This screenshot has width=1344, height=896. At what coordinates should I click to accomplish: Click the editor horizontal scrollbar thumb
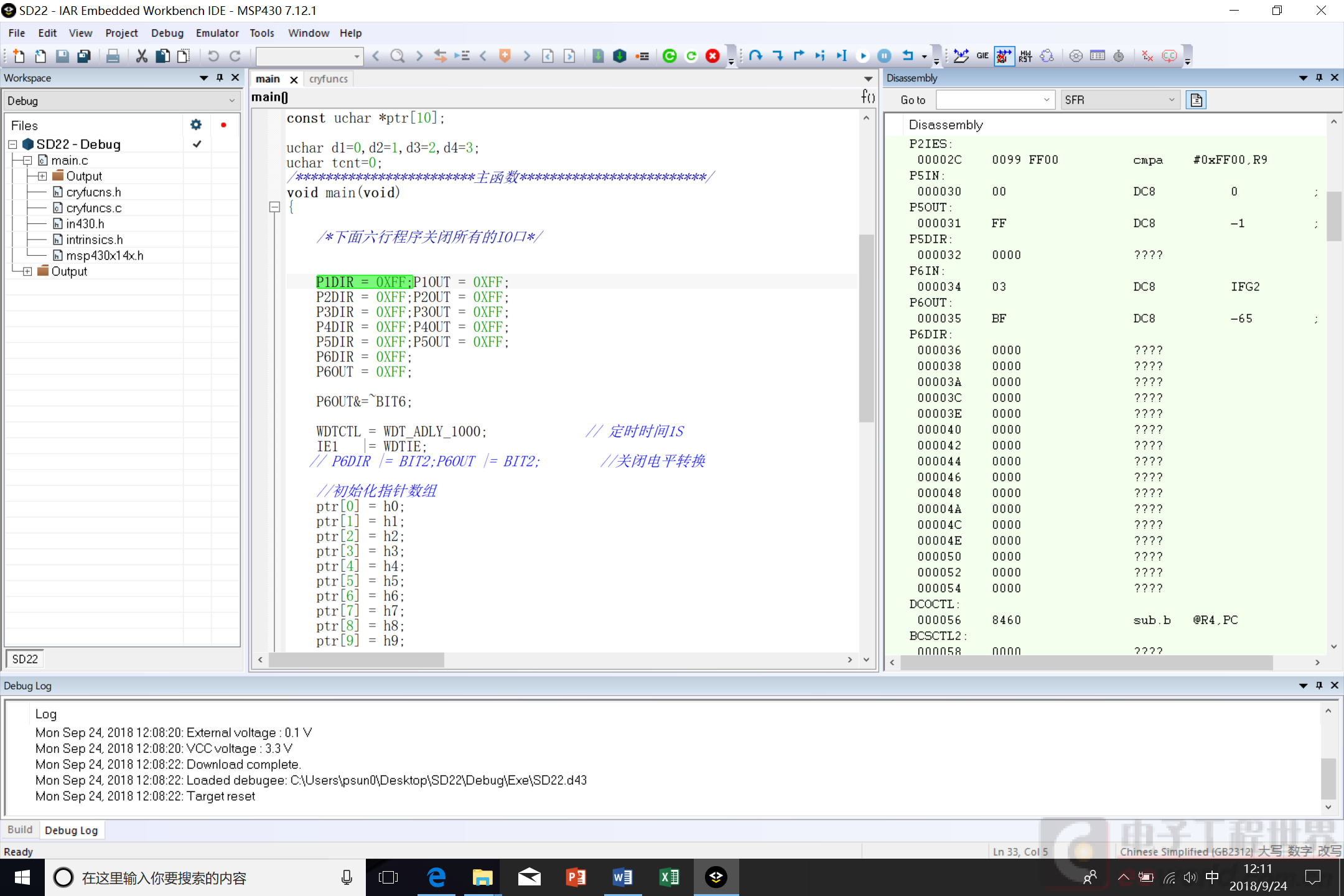point(356,660)
